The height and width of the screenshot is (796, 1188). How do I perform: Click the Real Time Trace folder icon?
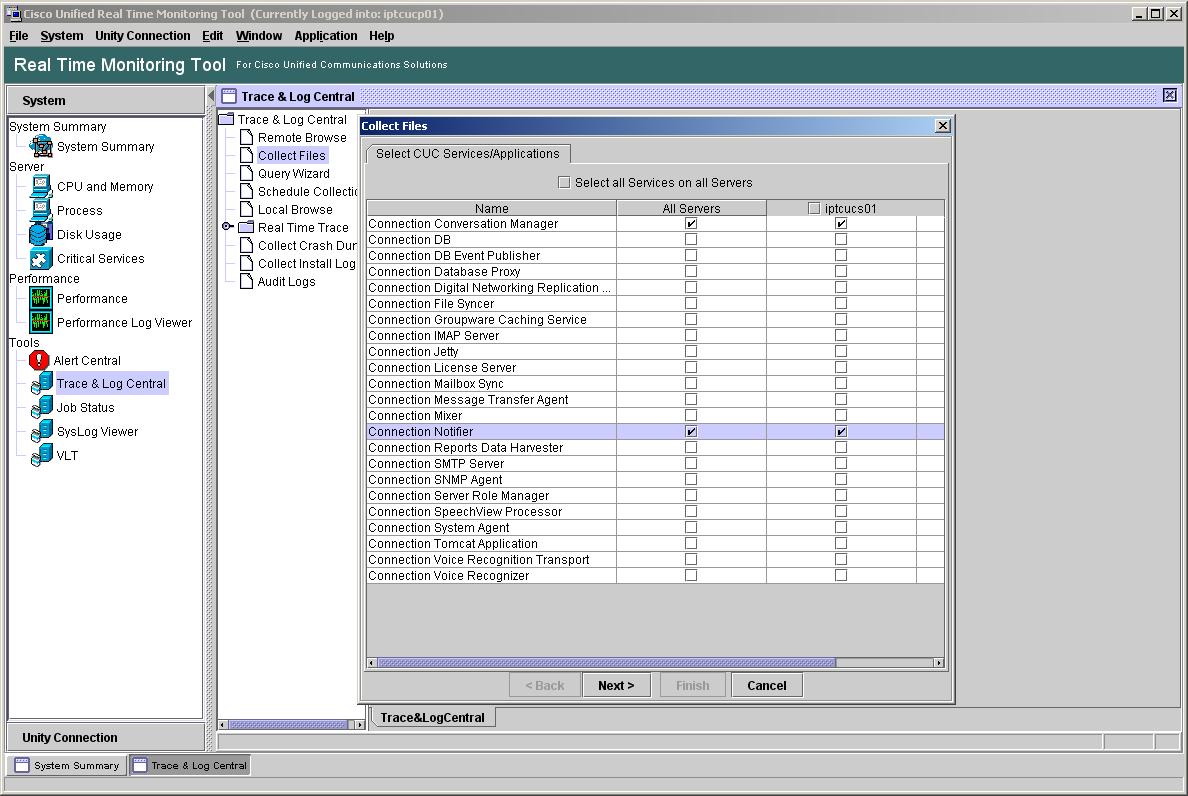(x=246, y=227)
